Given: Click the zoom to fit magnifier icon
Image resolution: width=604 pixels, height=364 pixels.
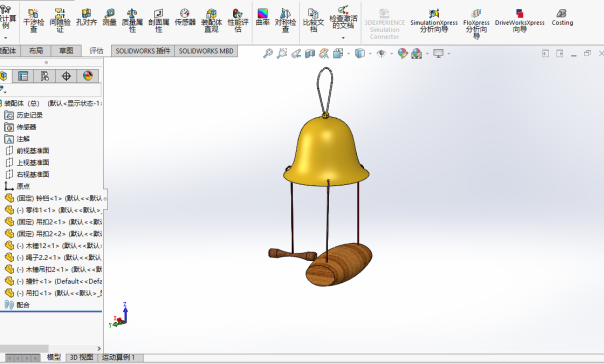Looking at the screenshot, I should tap(268, 53).
